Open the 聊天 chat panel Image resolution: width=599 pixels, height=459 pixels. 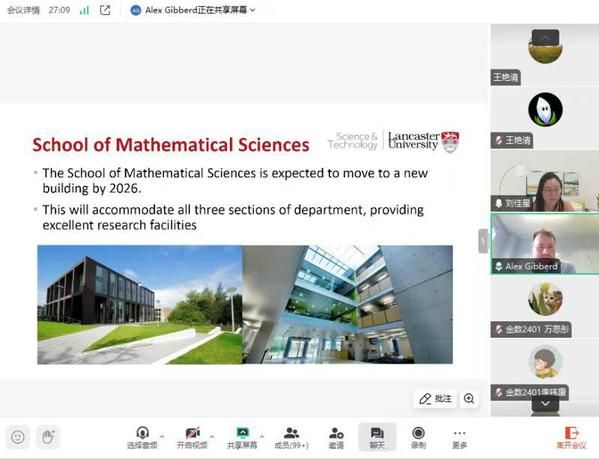377,437
